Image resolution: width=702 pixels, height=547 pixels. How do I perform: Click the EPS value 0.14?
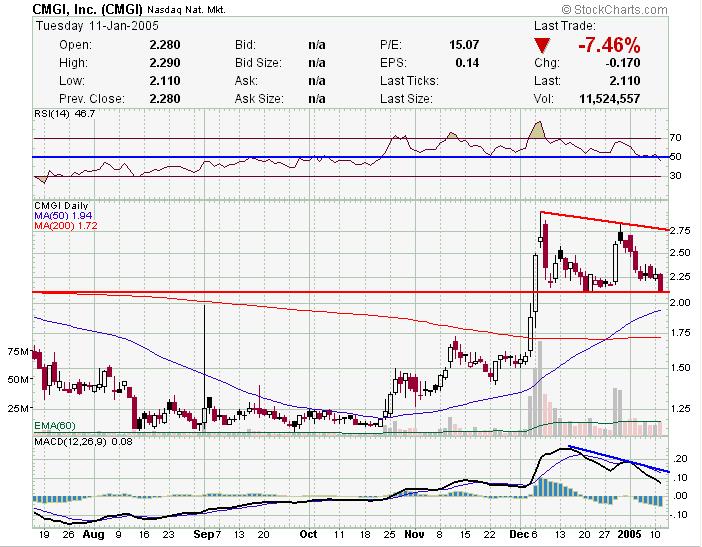pyautogui.click(x=467, y=63)
